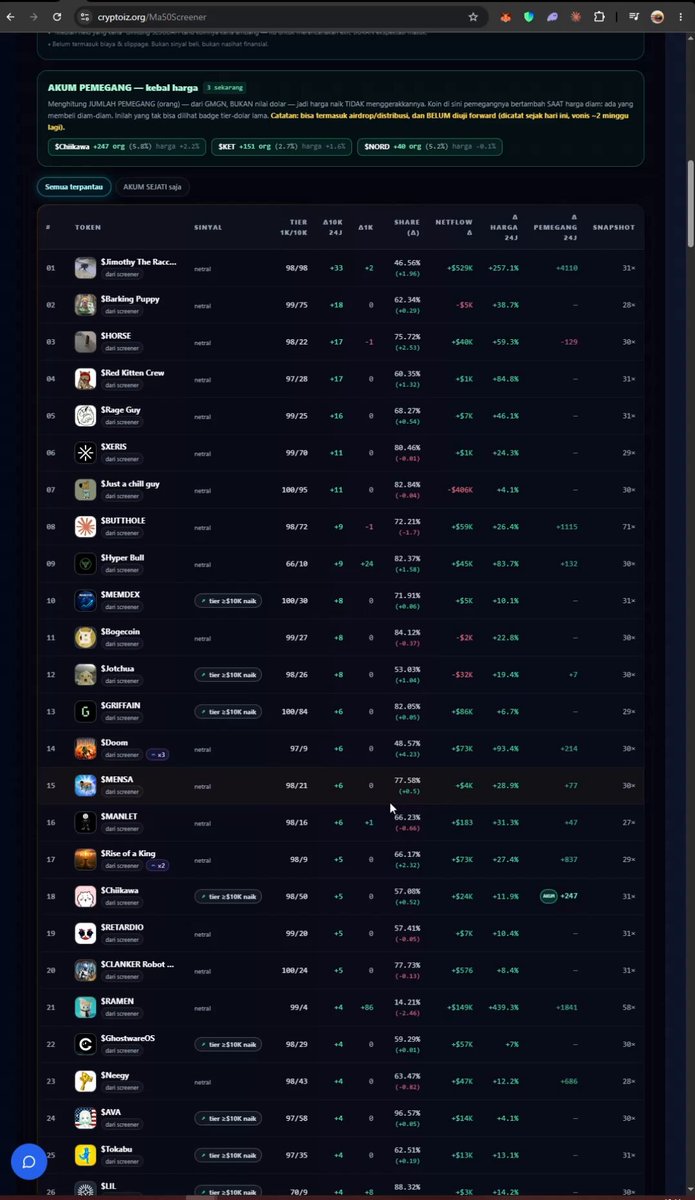Open the $KET +151 org chip
The width and height of the screenshot is (695, 1200).
coord(281,147)
